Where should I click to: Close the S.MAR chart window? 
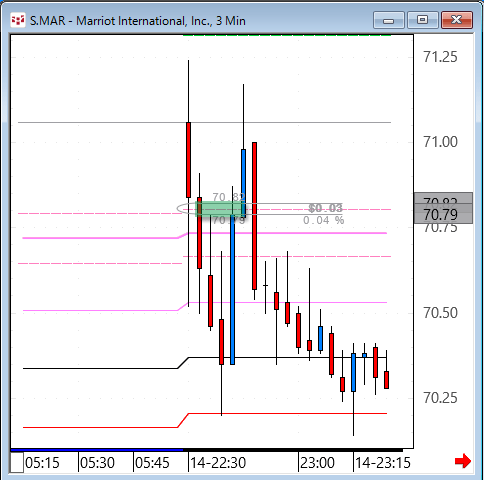(x=457, y=20)
